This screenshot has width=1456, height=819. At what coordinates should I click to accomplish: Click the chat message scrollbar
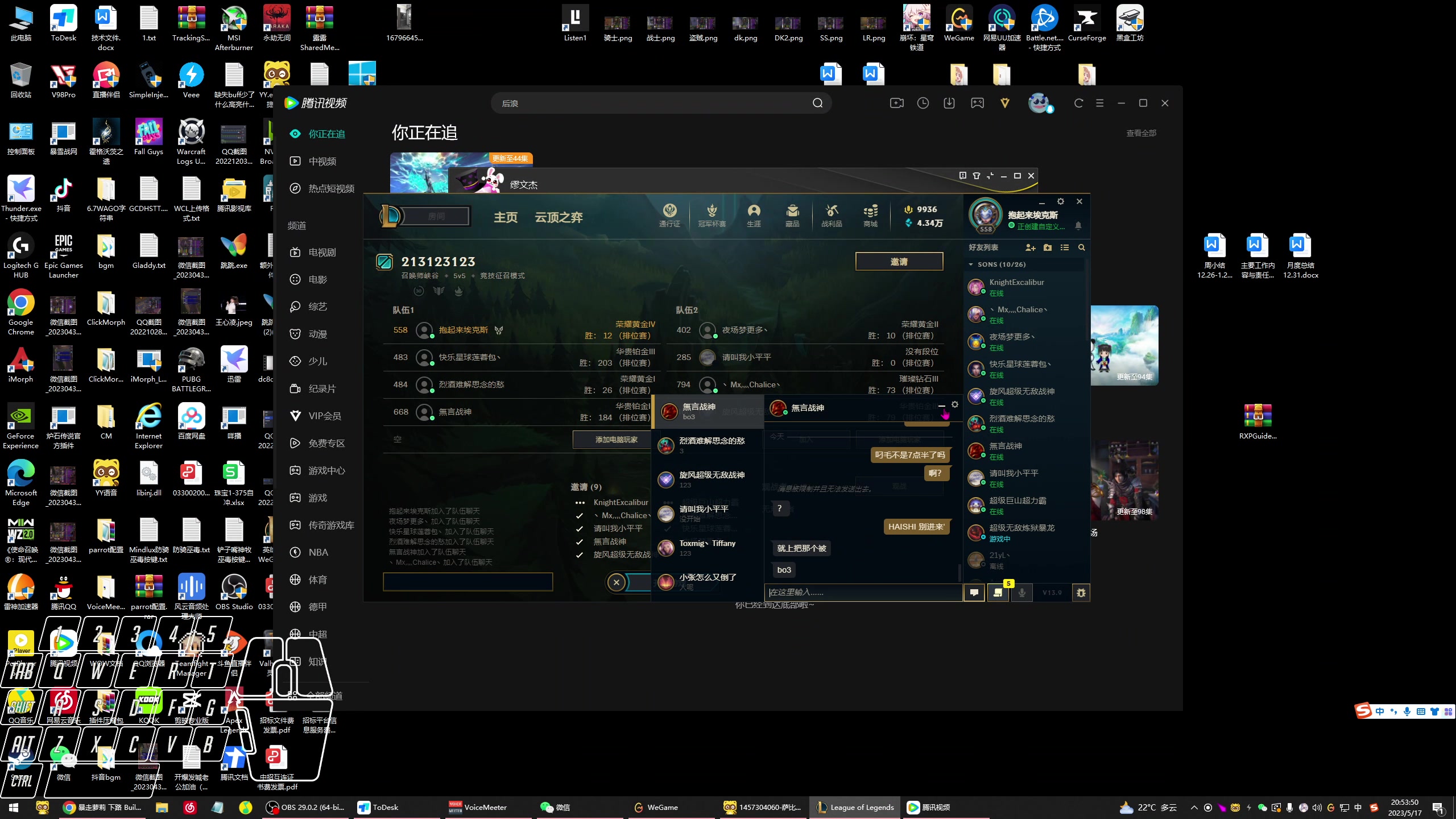click(x=960, y=572)
